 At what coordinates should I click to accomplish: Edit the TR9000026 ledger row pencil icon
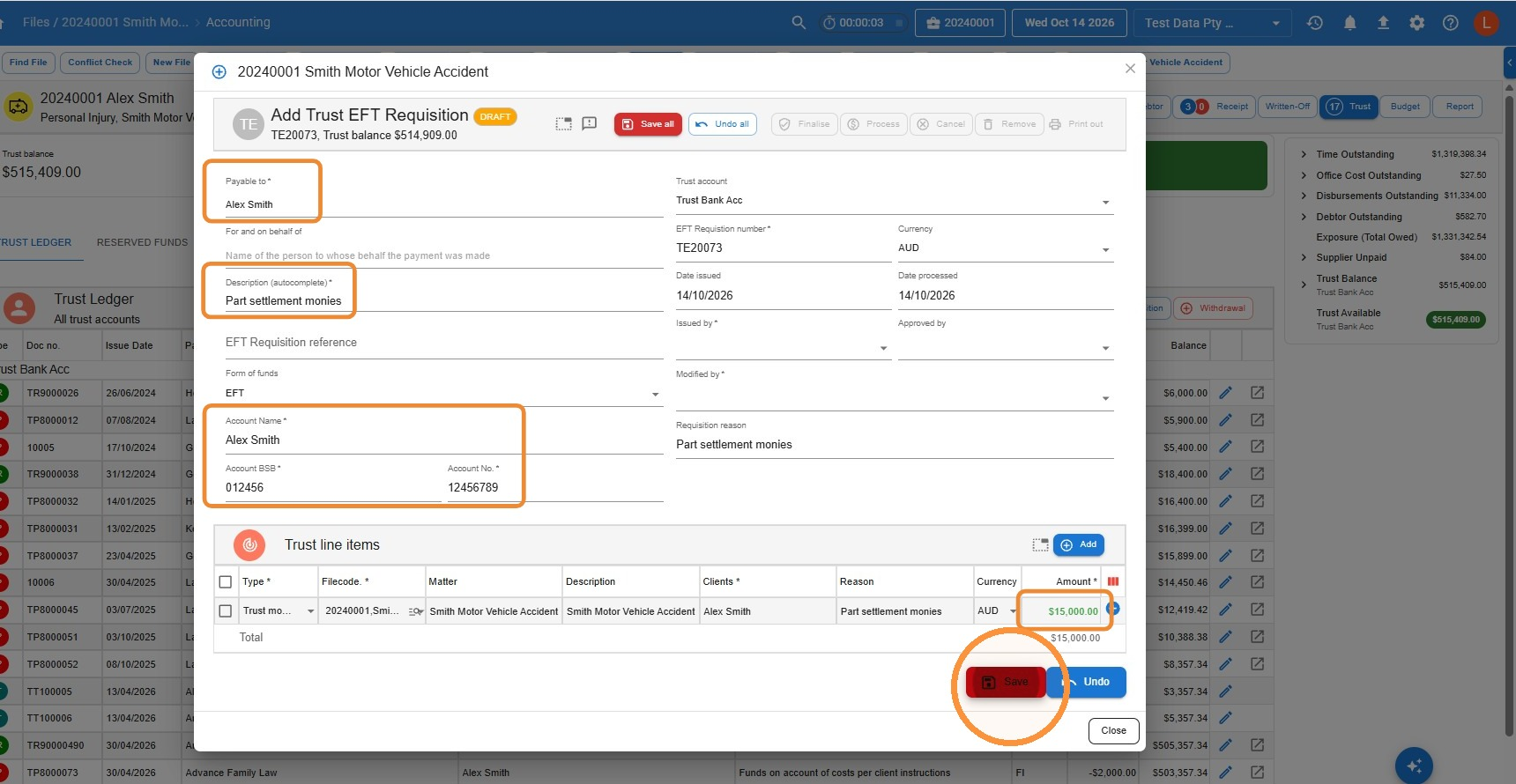1225,393
